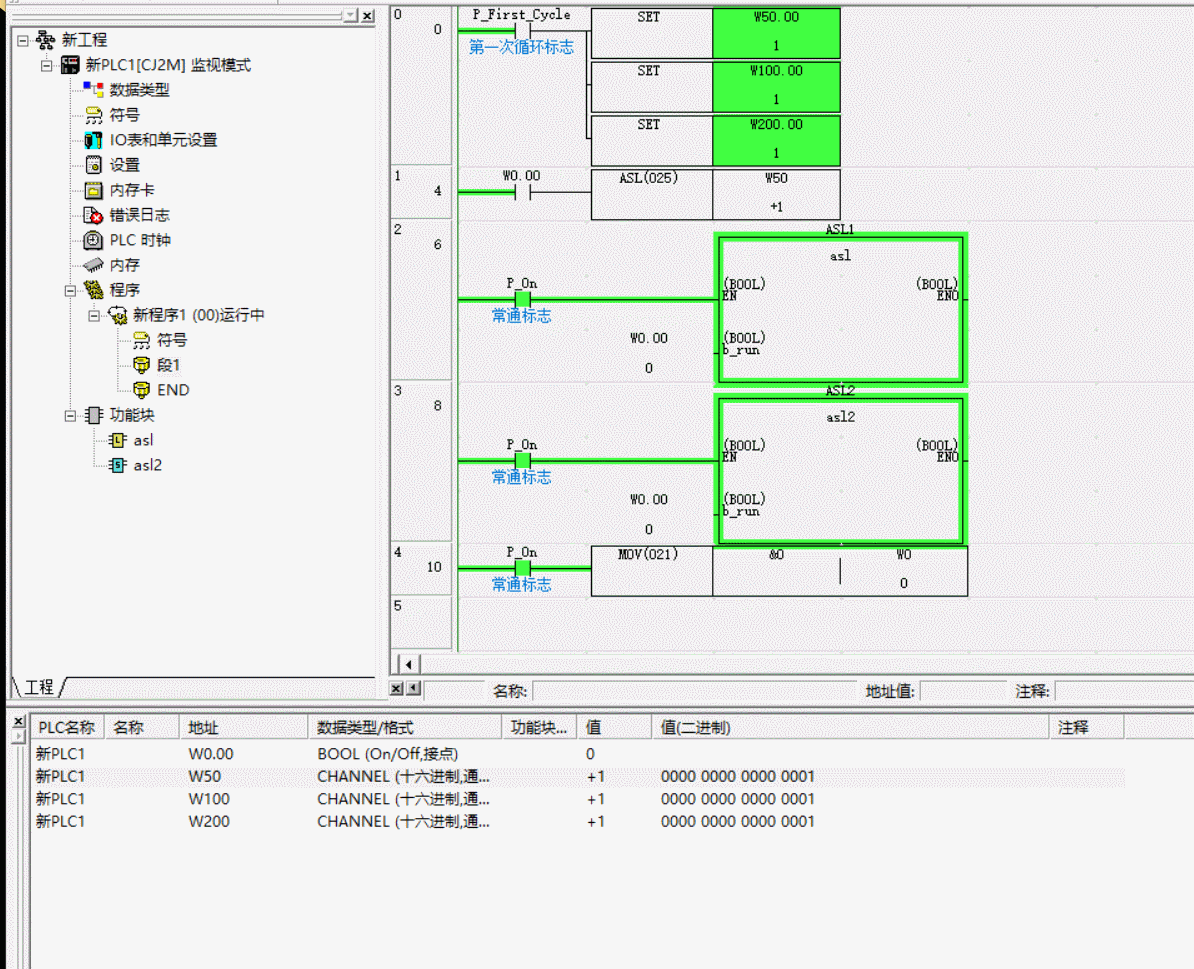This screenshot has width=1194, height=969.
Task: Open the asl2 function block
Action: (x=147, y=465)
